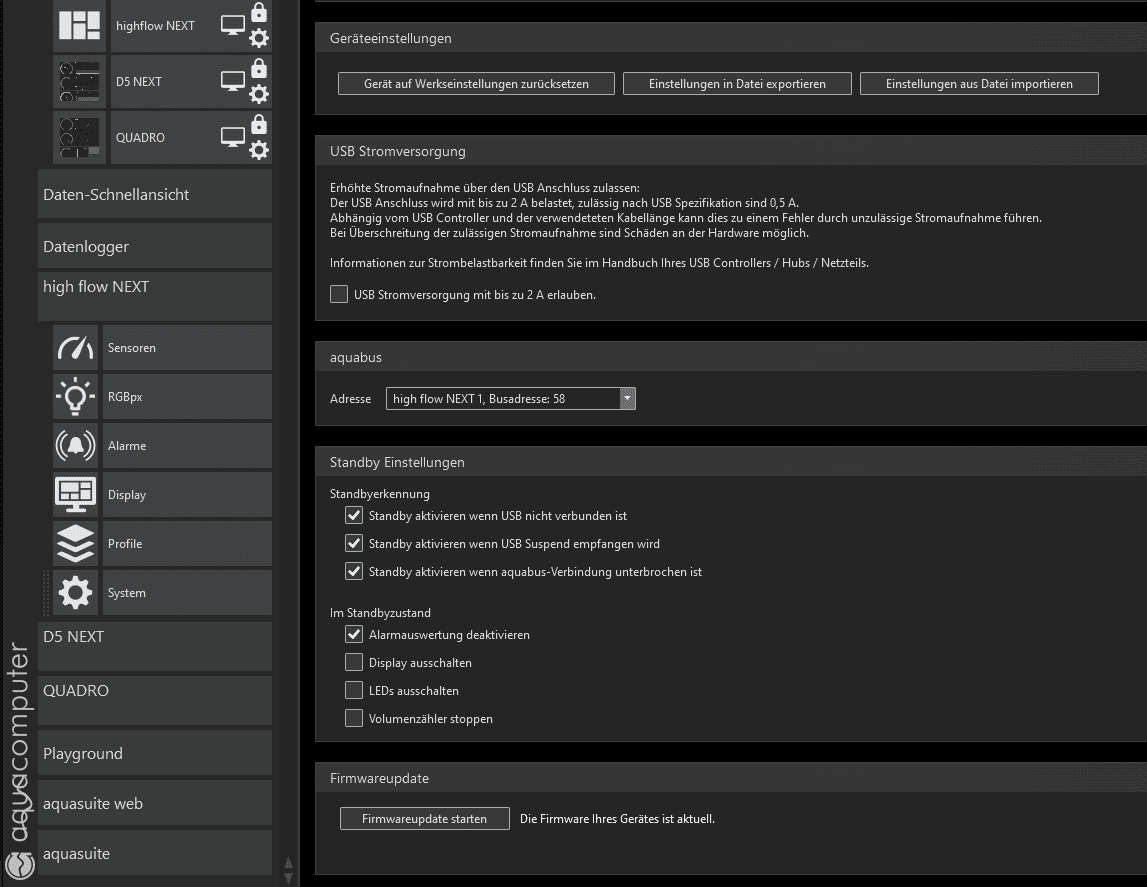Screen dimensions: 1147x887
Task: Open the Display page
Action: [x=187, y=494]
